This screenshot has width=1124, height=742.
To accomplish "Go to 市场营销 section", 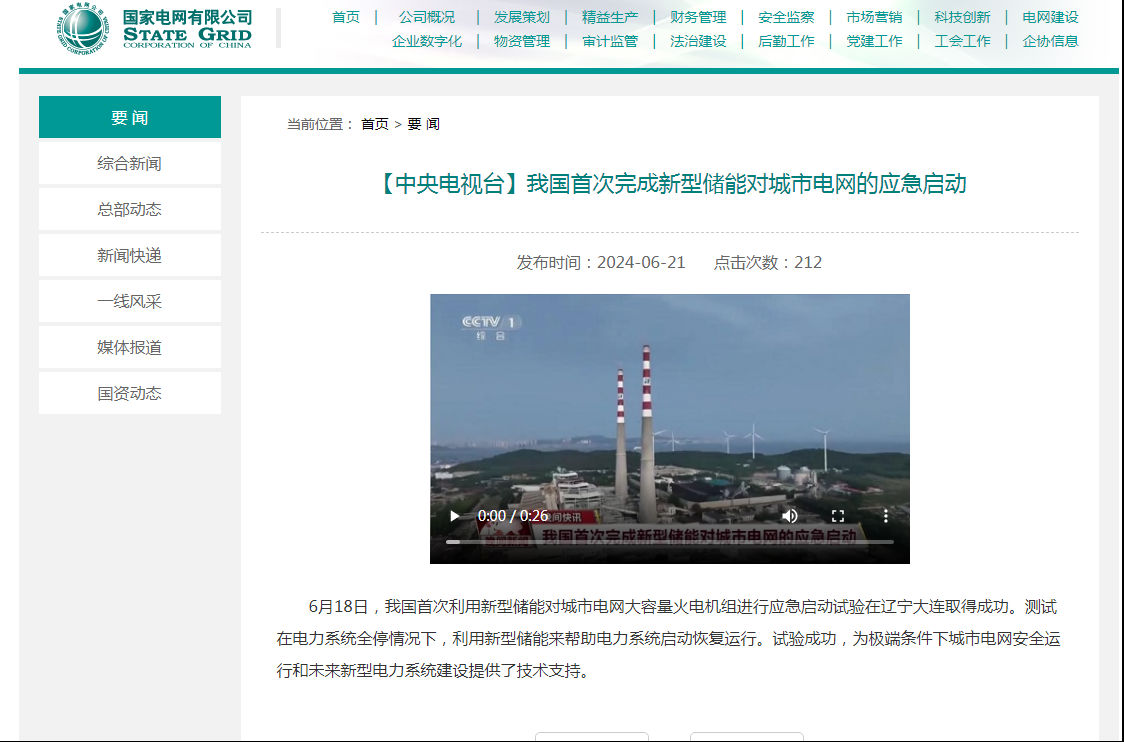I will (875, 17).
